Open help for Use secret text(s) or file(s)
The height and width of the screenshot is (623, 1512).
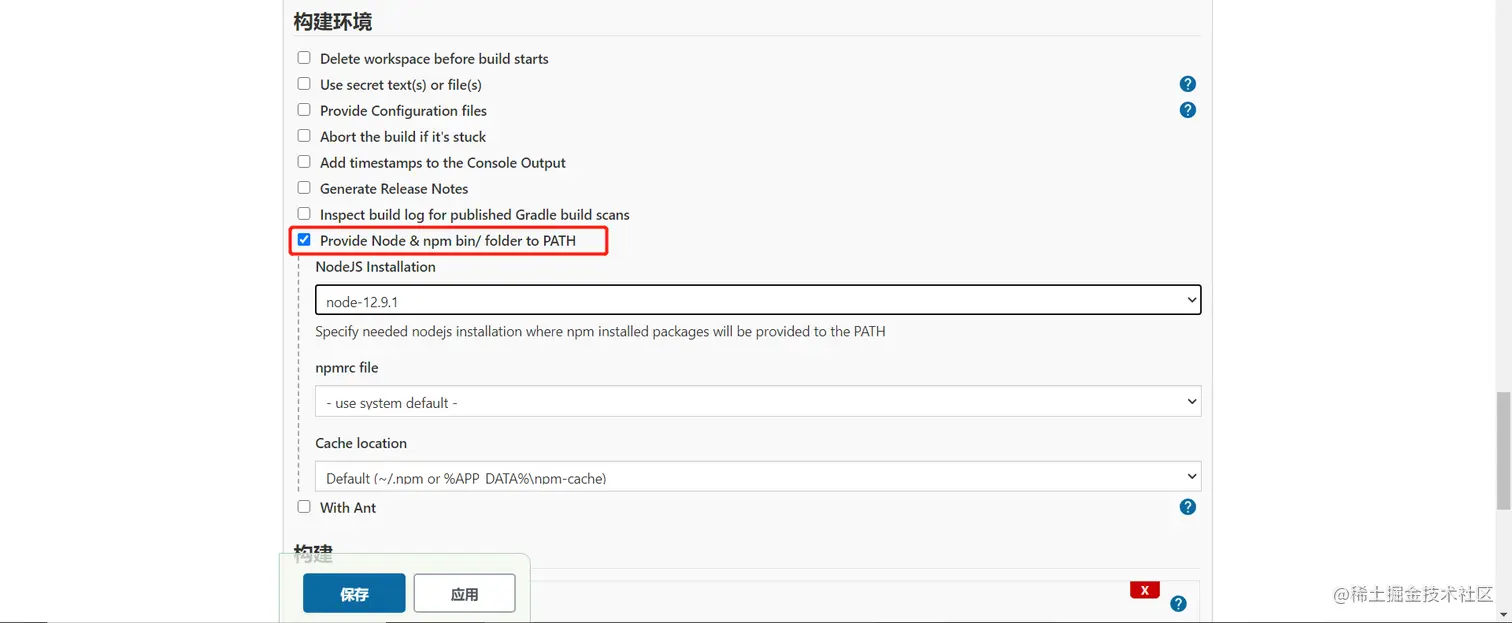1187,84
